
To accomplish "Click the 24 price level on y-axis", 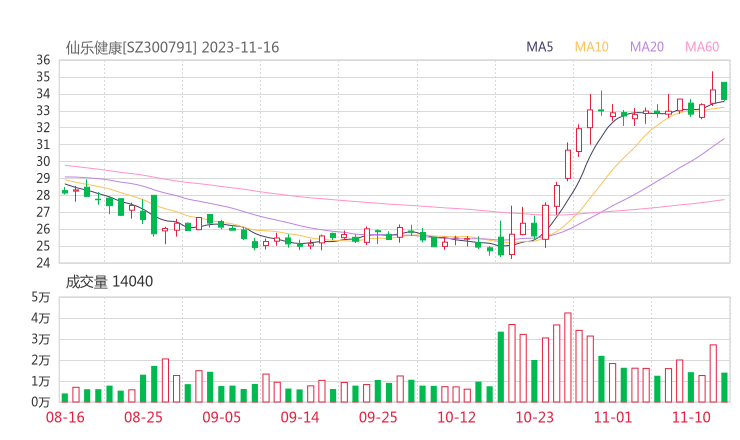I will tap(43, 264).
